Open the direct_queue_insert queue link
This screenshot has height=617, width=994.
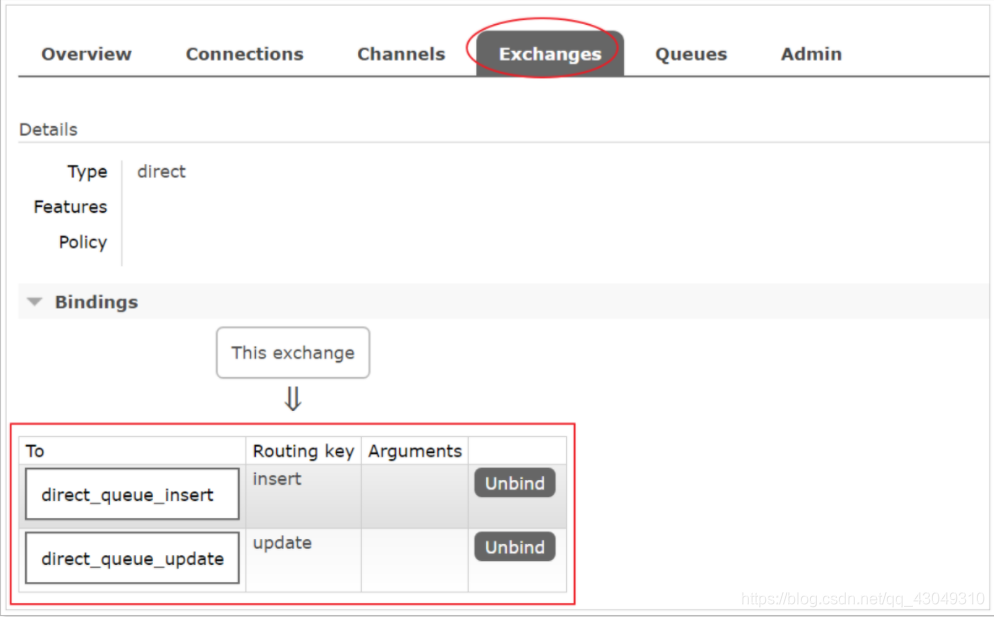[132, 494]
